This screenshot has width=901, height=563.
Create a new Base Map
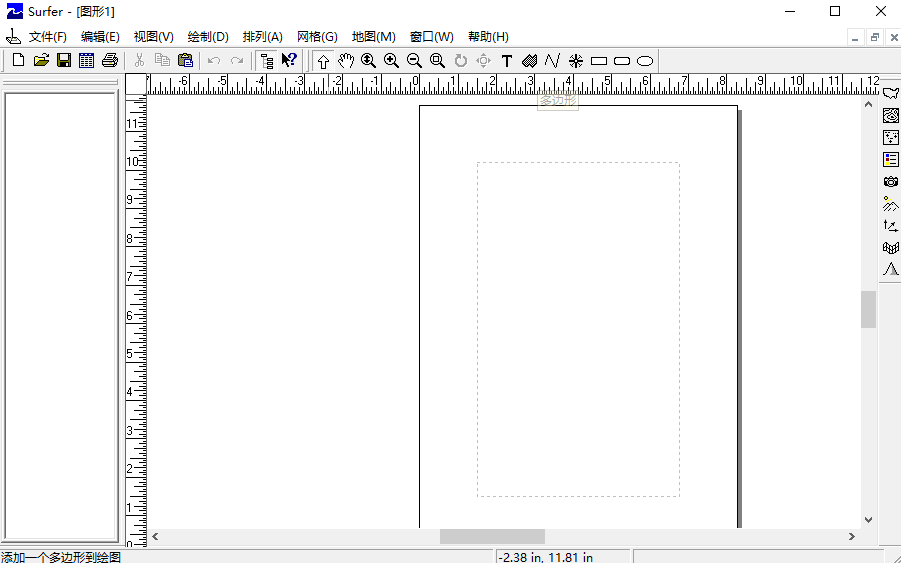coord(891,94)
